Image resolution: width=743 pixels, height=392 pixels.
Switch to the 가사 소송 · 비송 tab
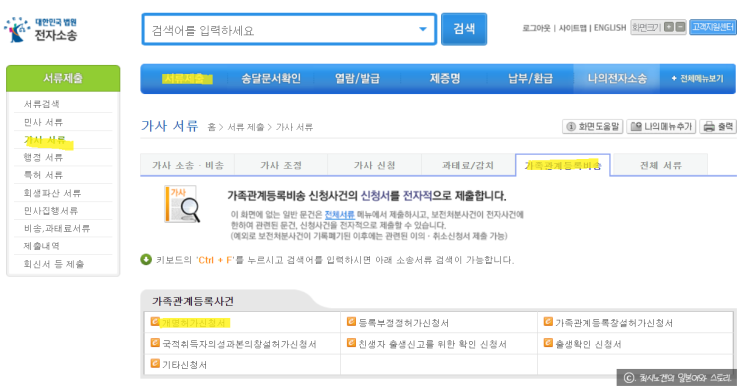[188, 165]
